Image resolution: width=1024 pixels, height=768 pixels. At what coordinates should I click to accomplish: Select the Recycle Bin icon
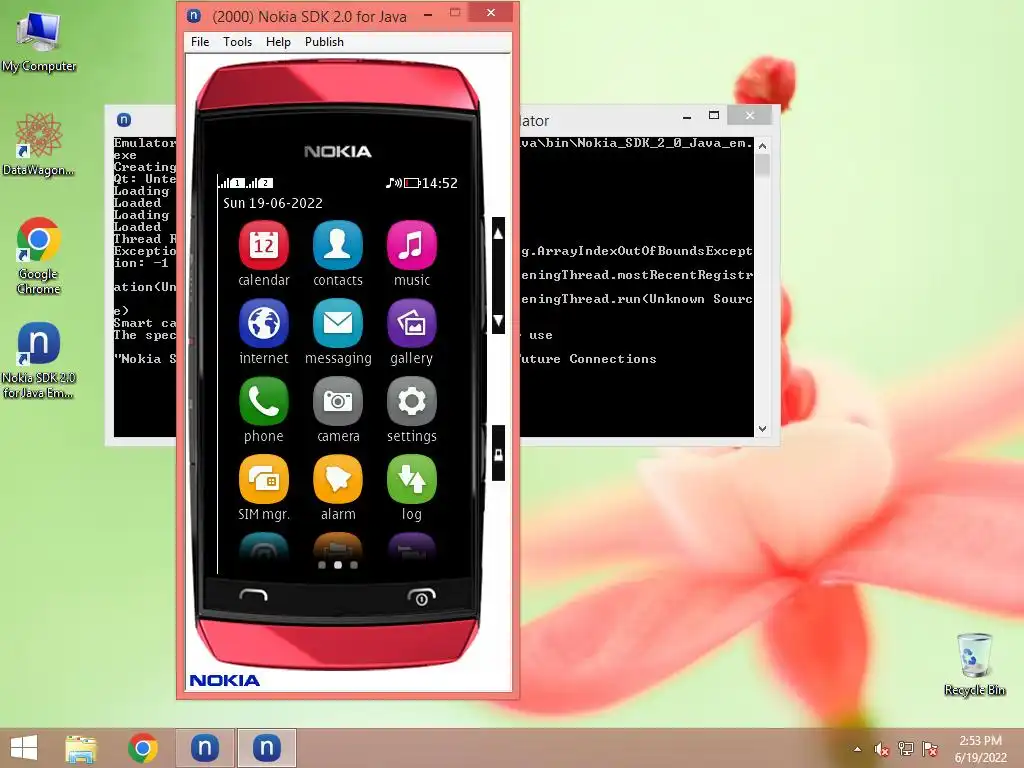click(974, 664)
